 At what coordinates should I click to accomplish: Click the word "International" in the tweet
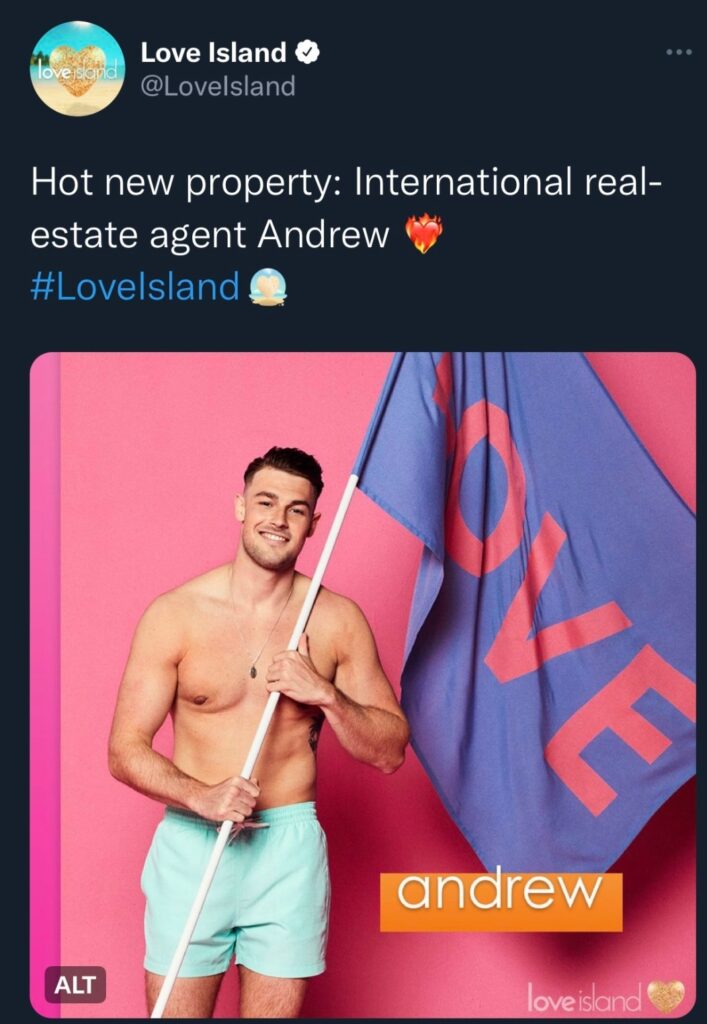pyautogui.click(x=462, y=182)
